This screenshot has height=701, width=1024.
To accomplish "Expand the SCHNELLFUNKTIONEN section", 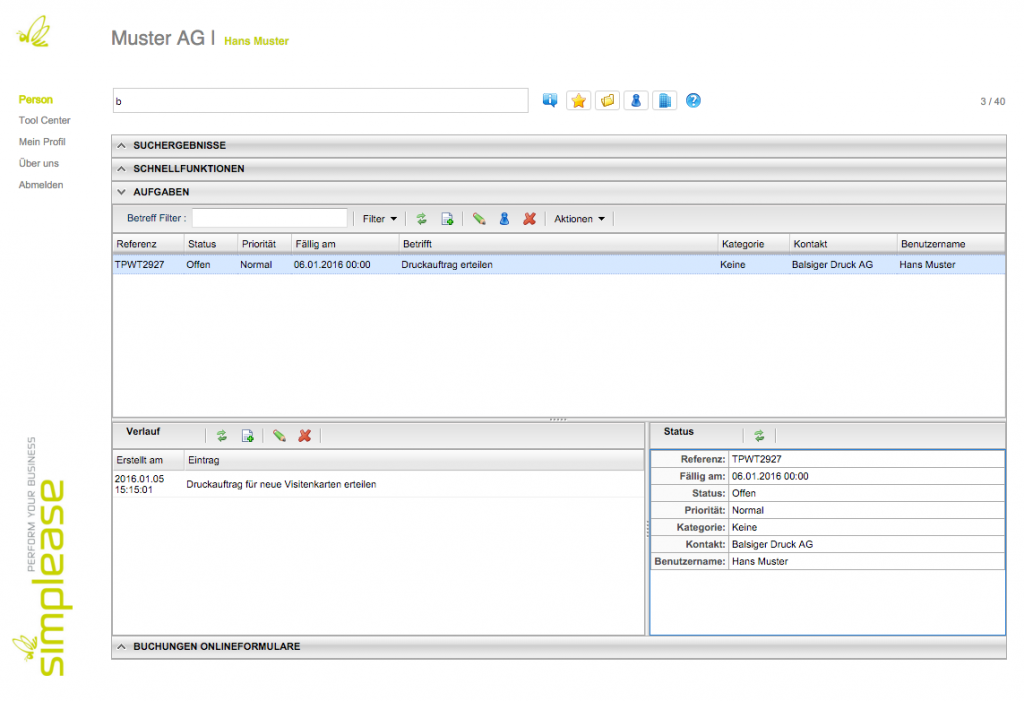I will click(558, 169).
